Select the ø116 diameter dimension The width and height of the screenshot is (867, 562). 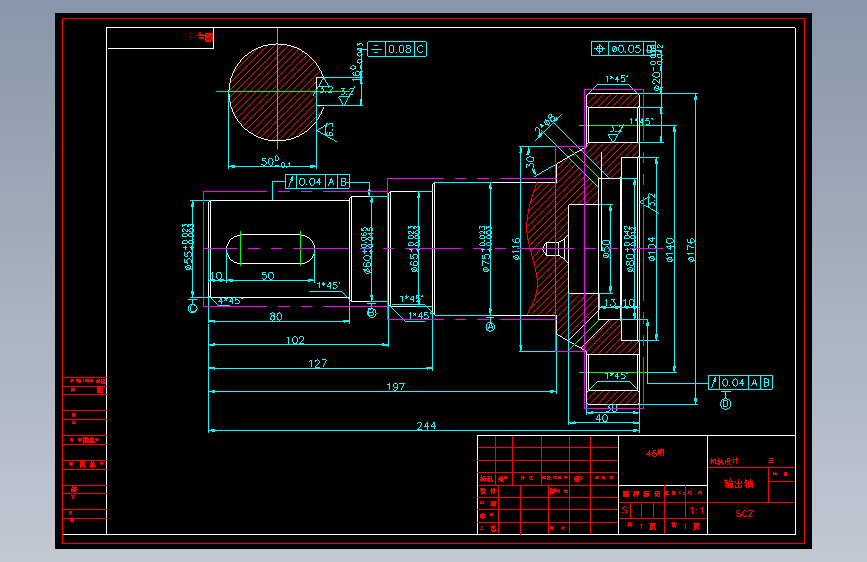516,249
